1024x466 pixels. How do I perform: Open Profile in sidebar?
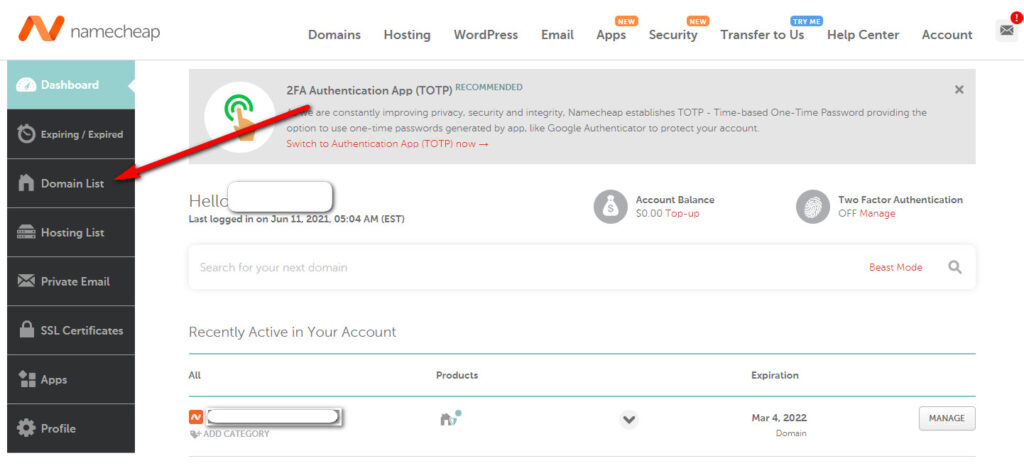[x=71, y=428]
